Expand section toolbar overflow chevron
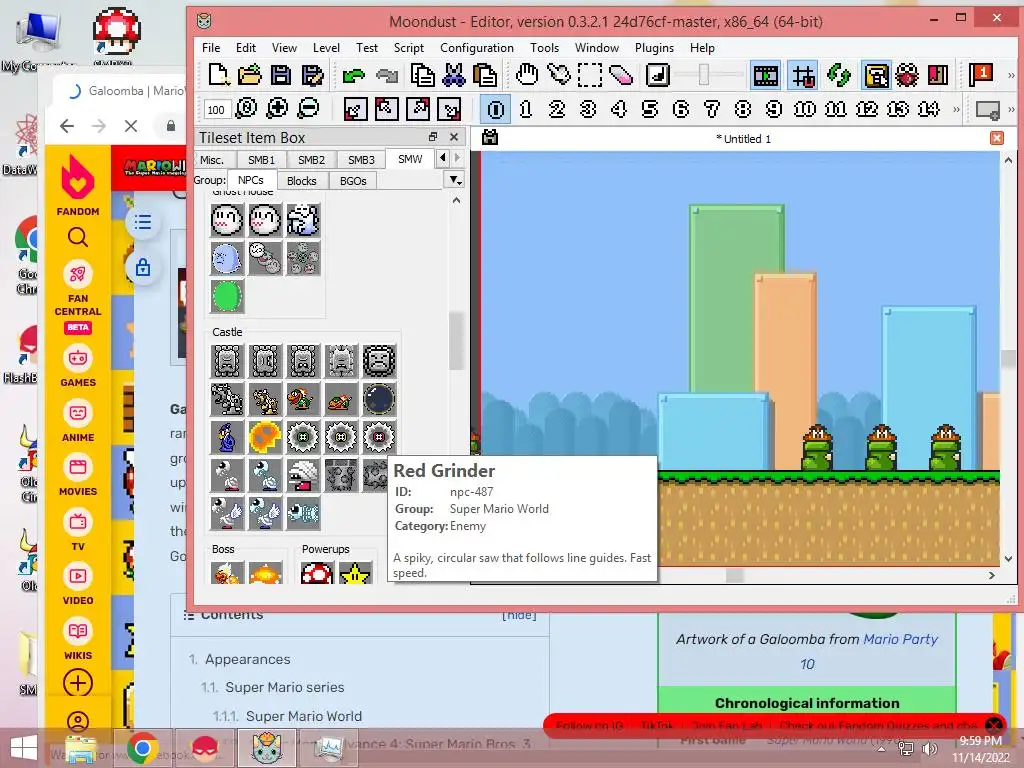 [x=956, y=108]
